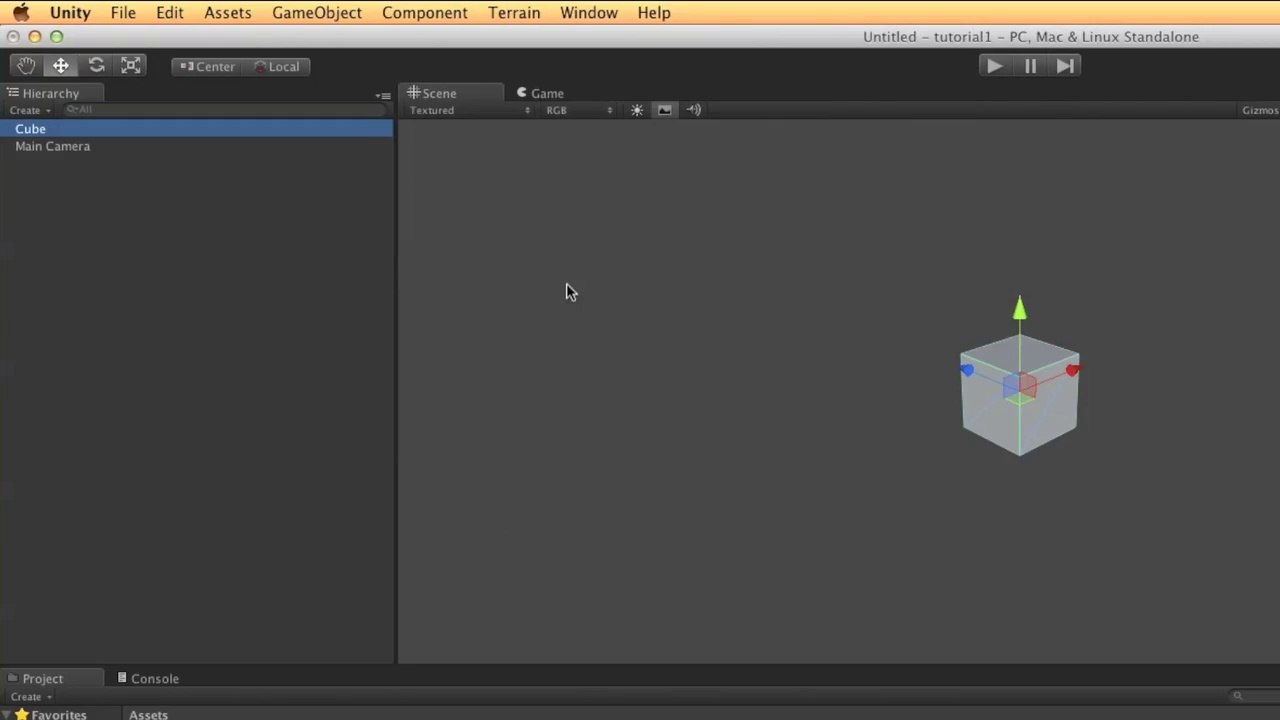Select the Scale tool
The height and width of the screenshot is (720, 1280).
point(131,66)
